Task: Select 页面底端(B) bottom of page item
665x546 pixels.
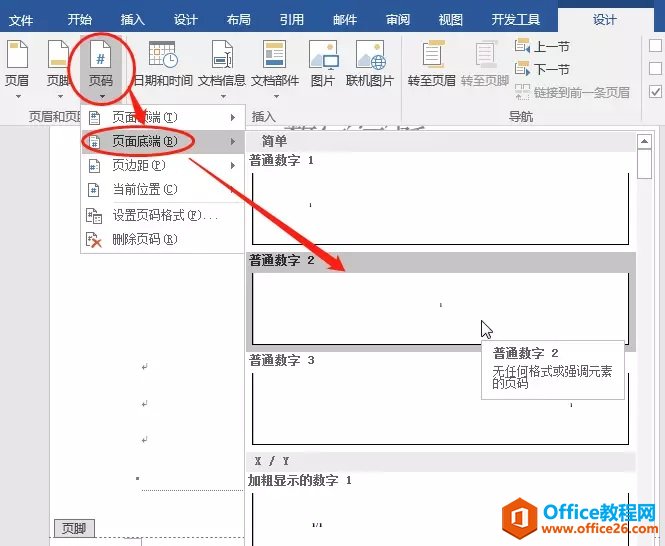Action: pyautogui.click(x=163, y=141)
